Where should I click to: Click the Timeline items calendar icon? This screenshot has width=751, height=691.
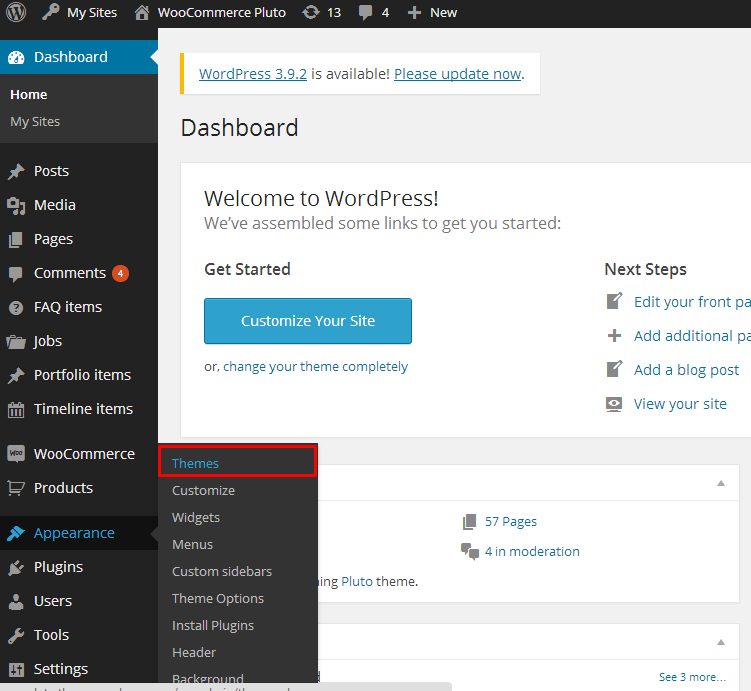pos(16,409)
